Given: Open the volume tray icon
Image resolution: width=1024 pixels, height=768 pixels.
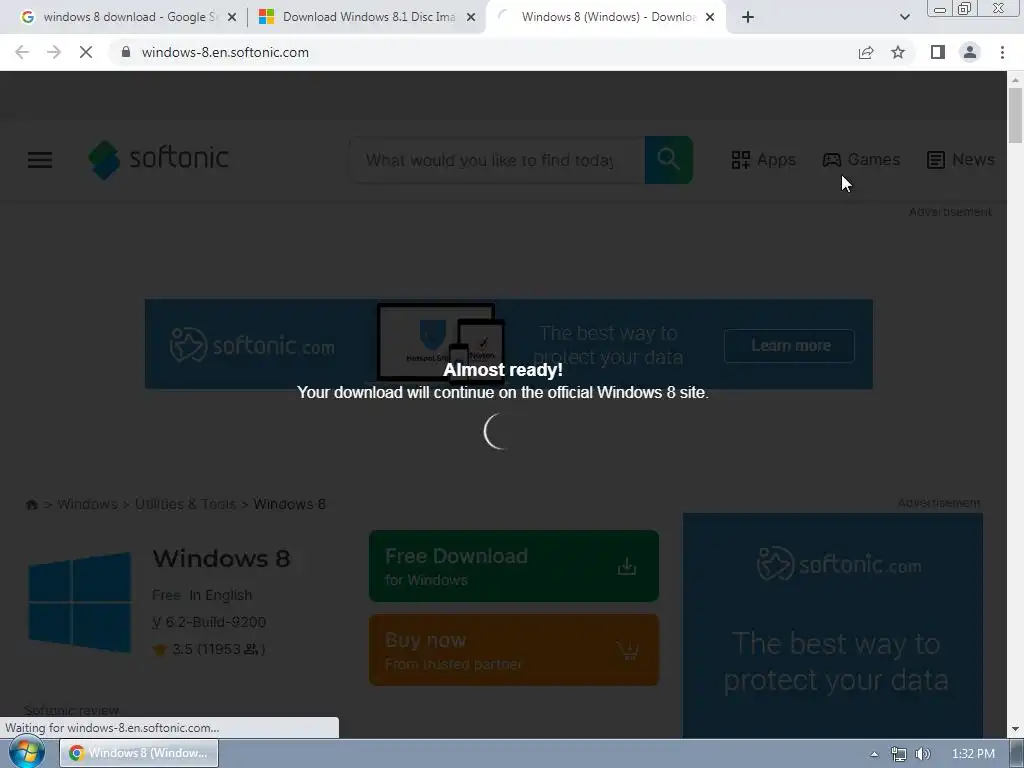Looking at the screenshot, I should point(923,754).
